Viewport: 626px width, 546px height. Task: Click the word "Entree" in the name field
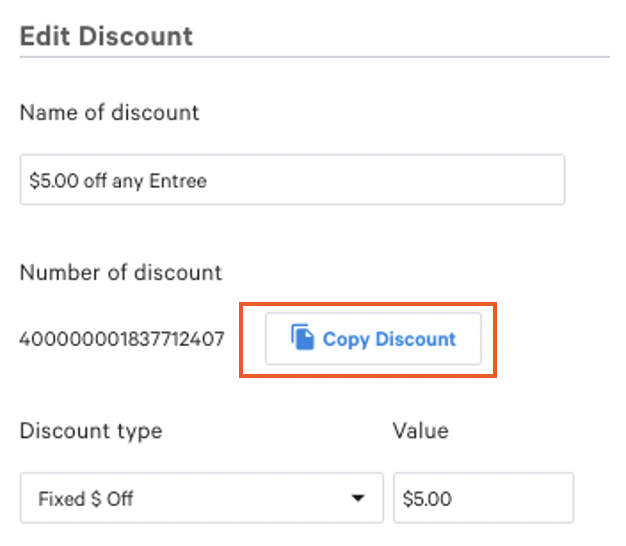coord(183,181)
